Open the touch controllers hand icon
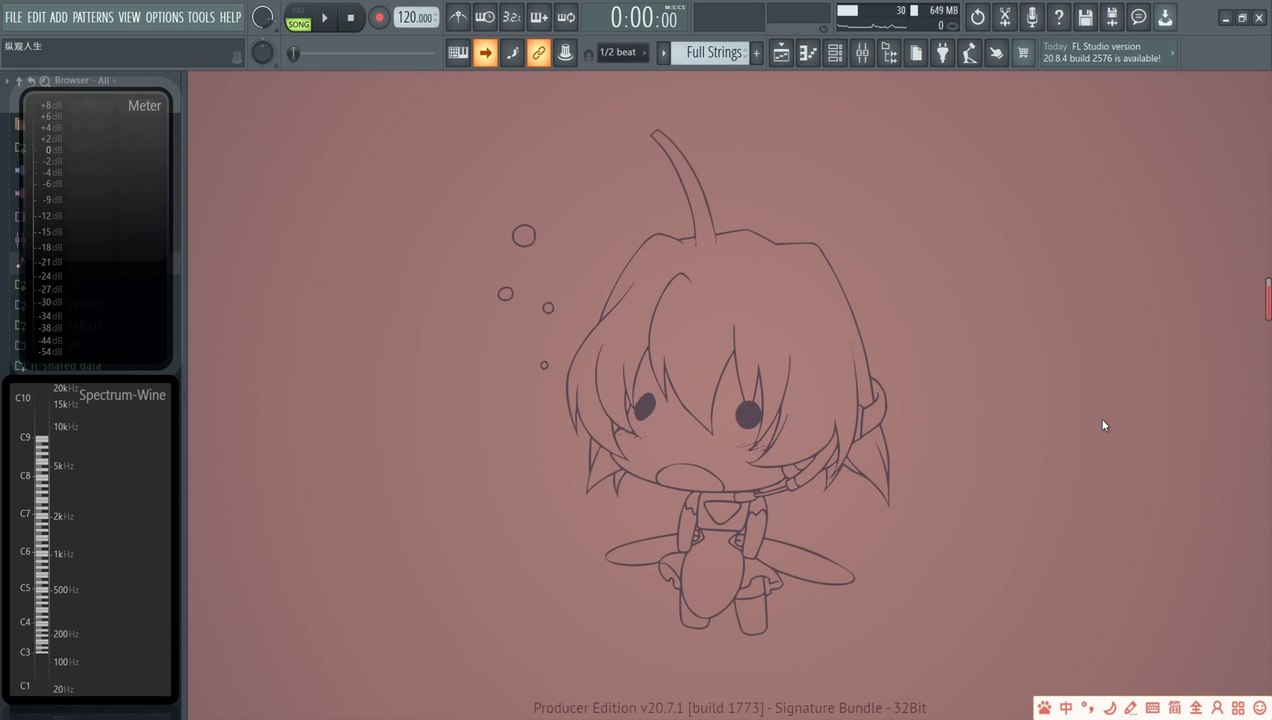1272x720 pixels. [x=996, y=53]
